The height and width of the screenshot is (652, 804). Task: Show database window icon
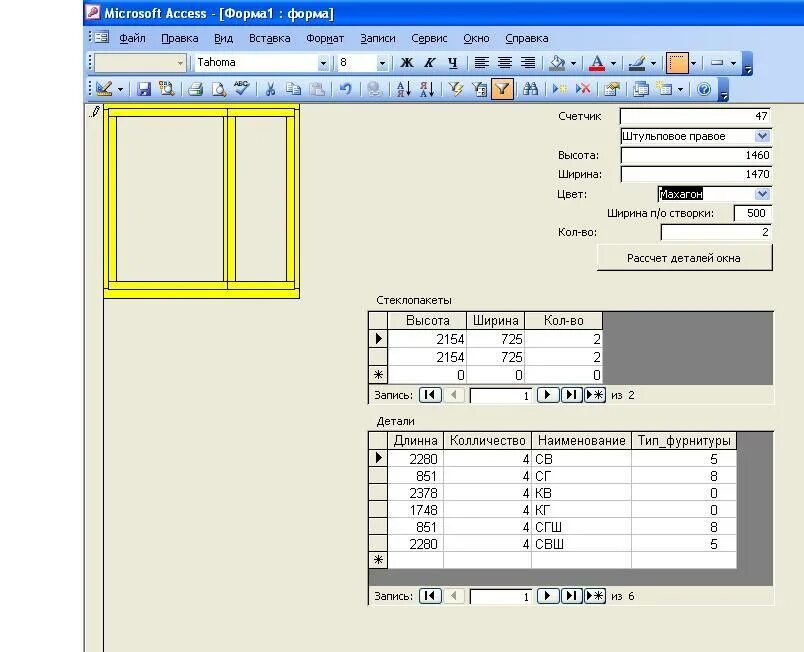640,89
